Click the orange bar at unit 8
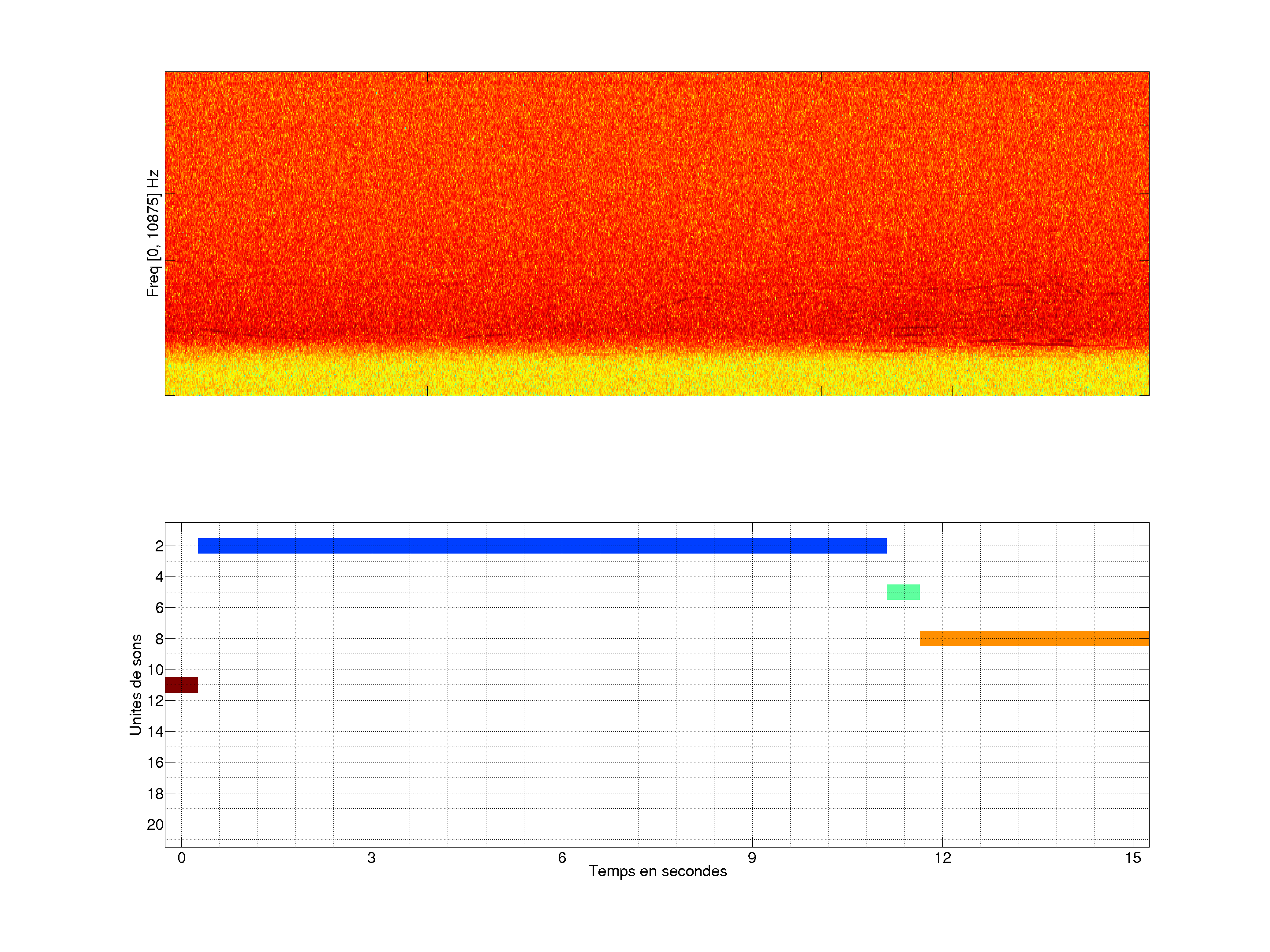Image resolution: width=1270 pixels, height=952 pixels. (x=1034, y=638)
